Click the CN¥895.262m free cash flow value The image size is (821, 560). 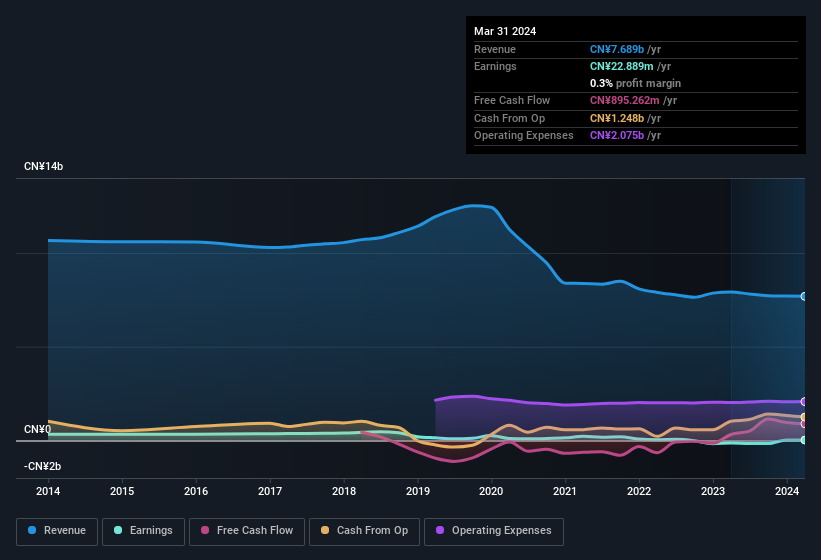(x=634, y=100)
